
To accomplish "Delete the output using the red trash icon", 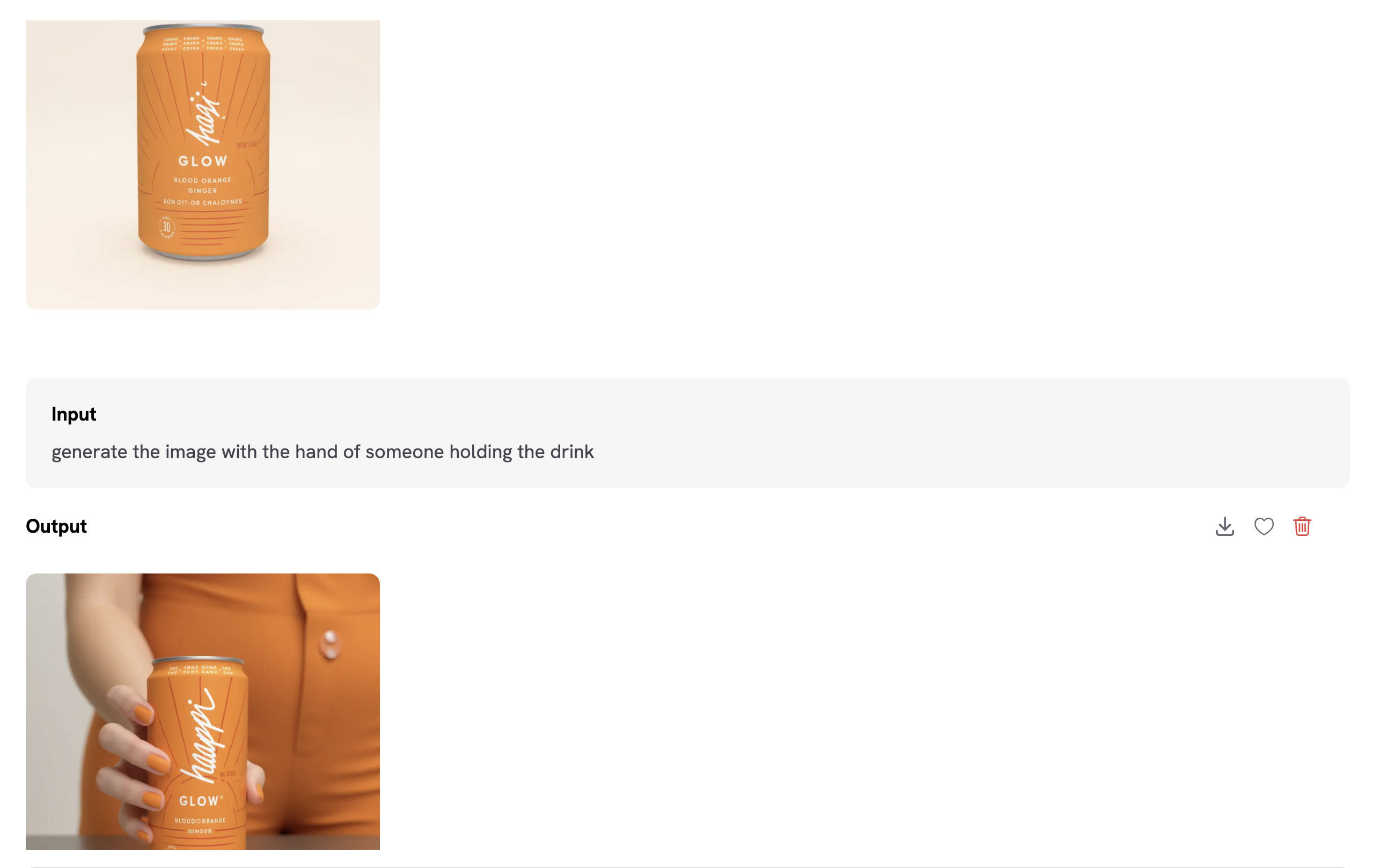I will (1302, 526).
